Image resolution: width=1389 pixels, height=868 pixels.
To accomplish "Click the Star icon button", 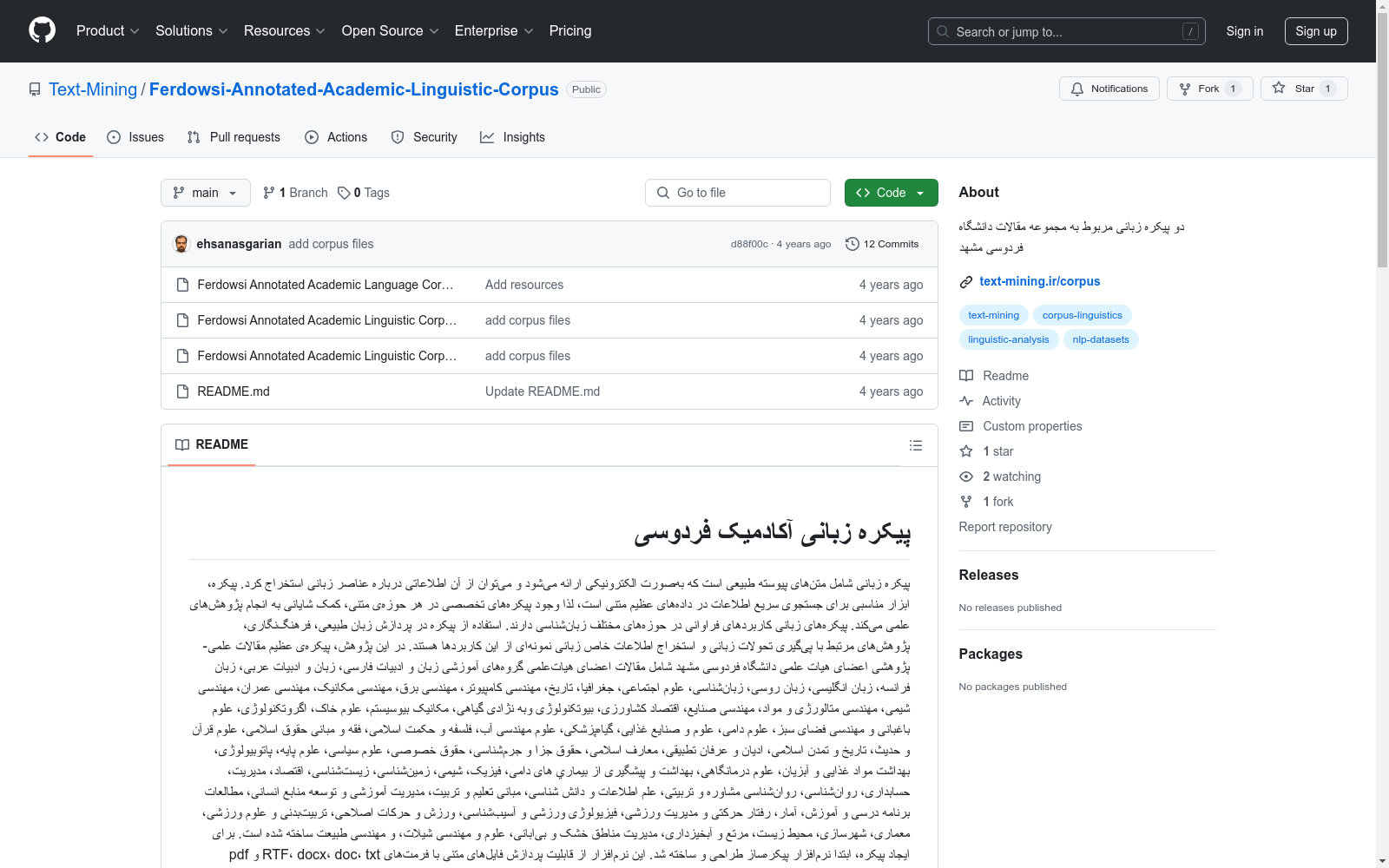I will (1279, 88).
